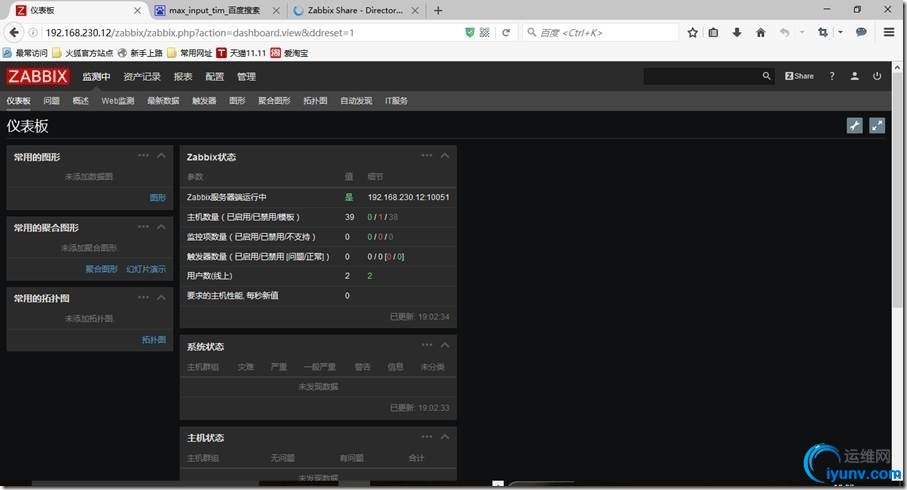
Task: Click the 百度 browser search box
Action: click(x=602, y=33)
